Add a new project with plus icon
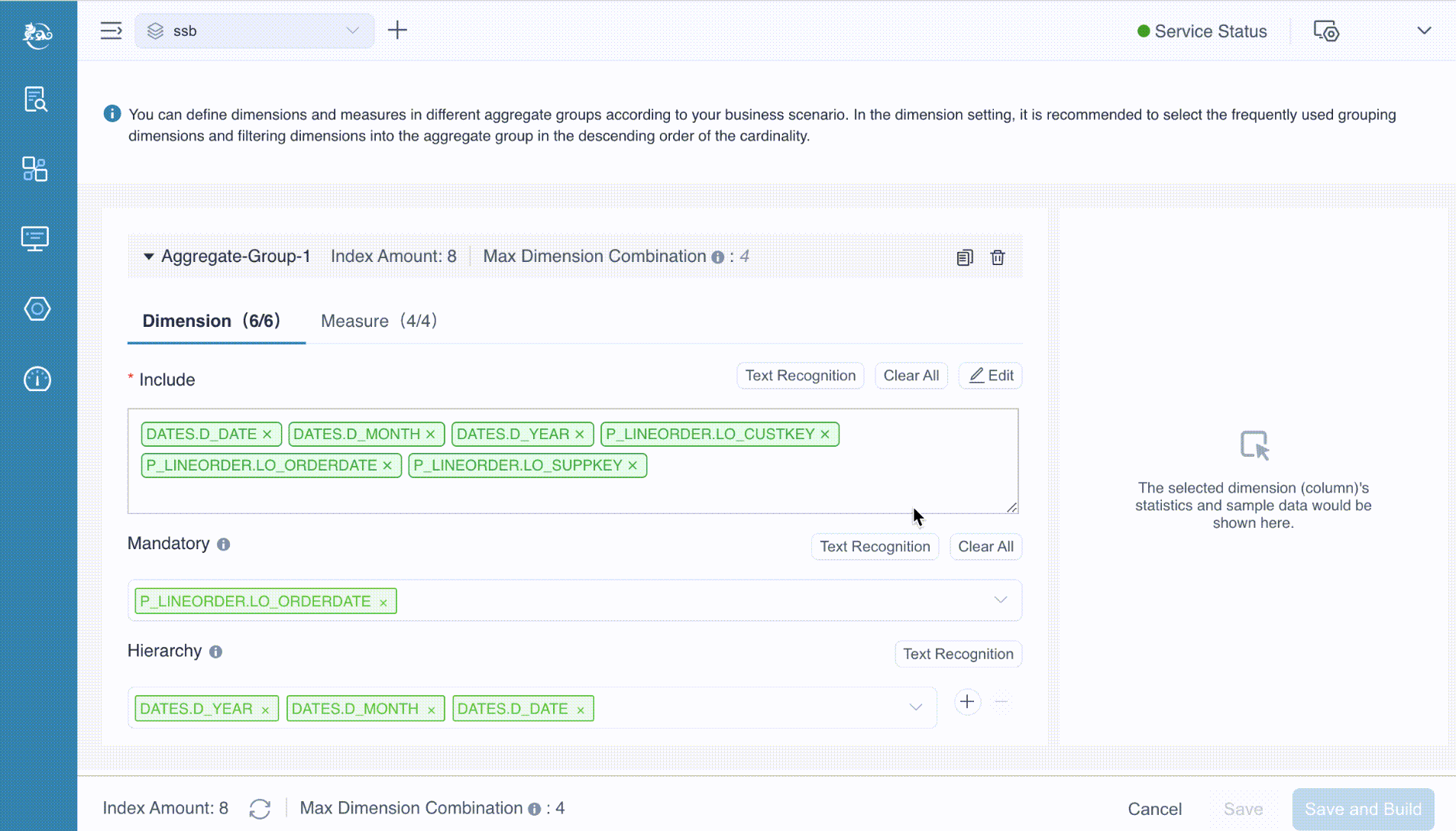The width and height of the screenshot is (1456, 831). (x=397, y=31)
